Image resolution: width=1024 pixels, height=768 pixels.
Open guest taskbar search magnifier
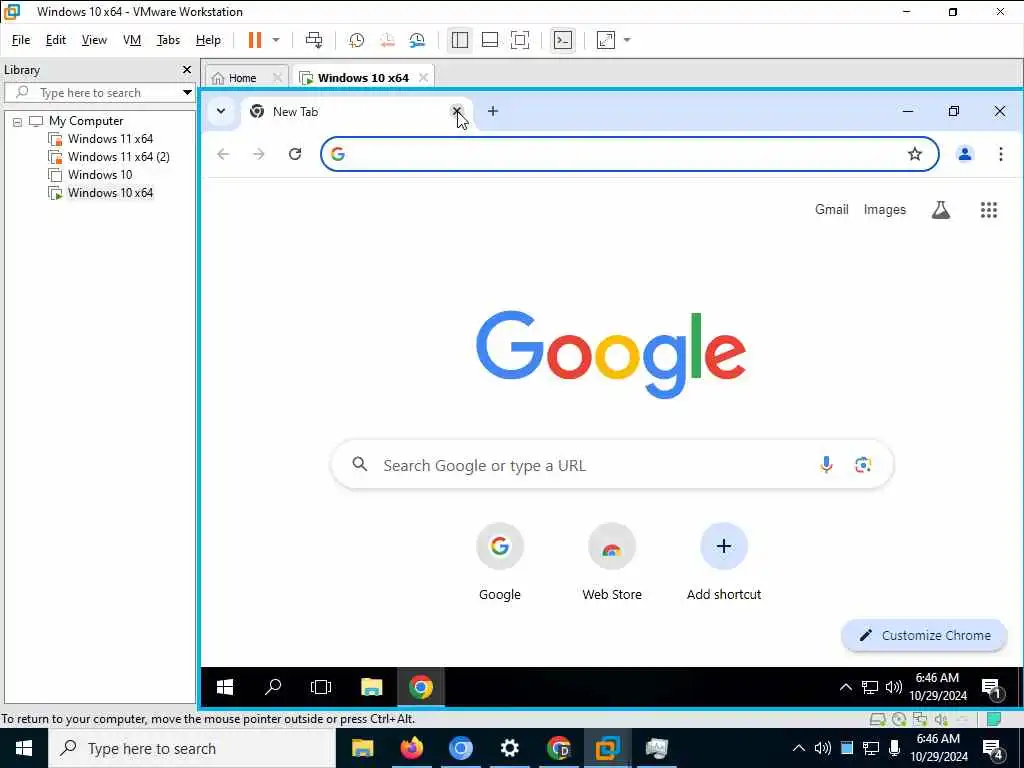click(x=273, y=687)
